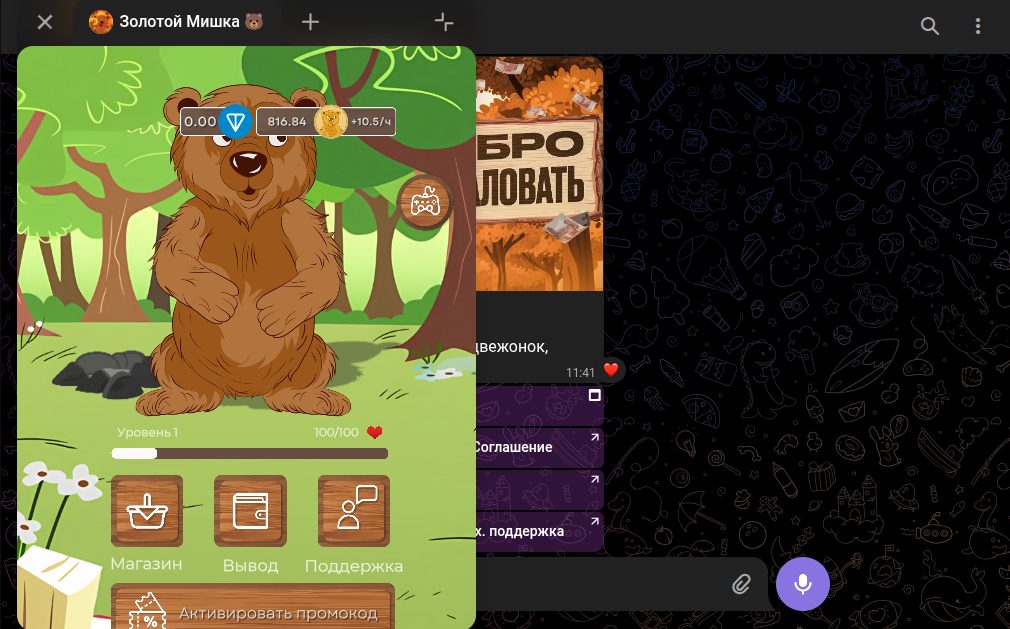Click the heart reaction on message
The image size is (1010, 629).
click(611, 371)
